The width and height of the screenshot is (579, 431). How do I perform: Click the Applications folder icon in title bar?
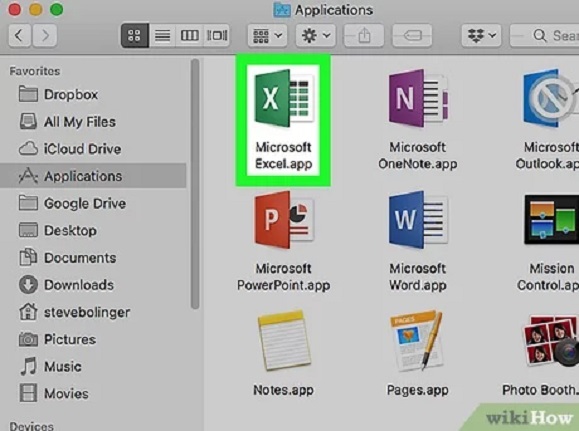pyautogui.click(x=282, y=10)
